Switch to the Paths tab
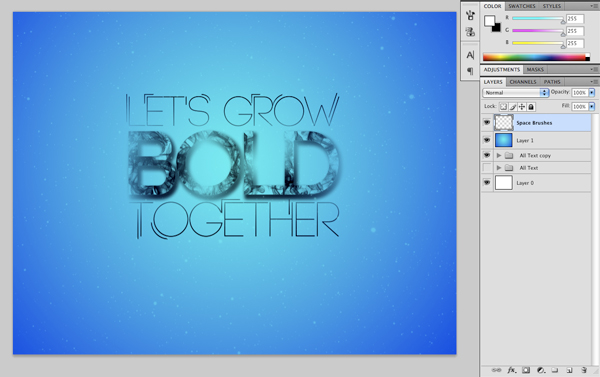 [552, 82]
